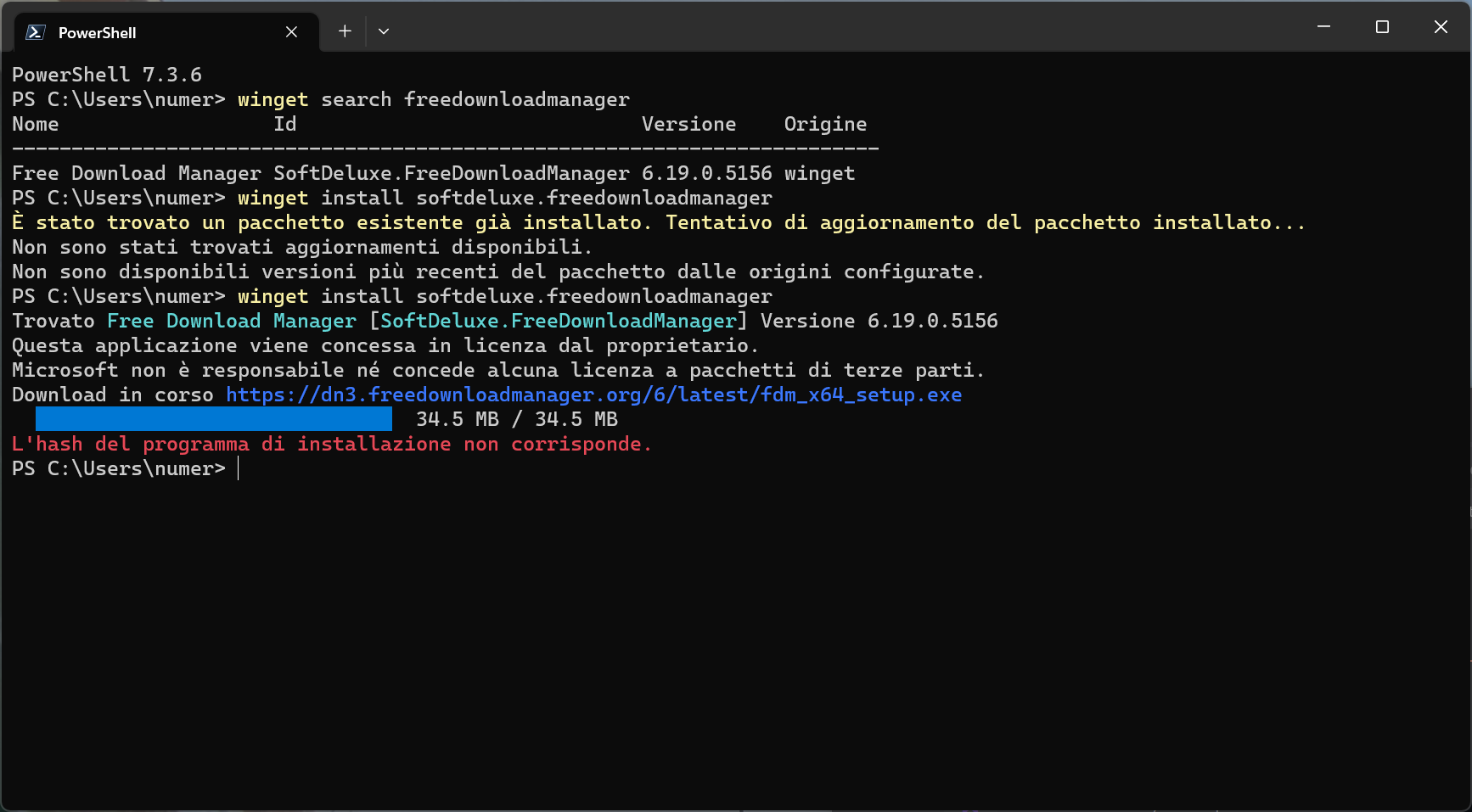The width and height of the screenshot is (1472, 812).
Task: Click the PowerShell icon on the tab
Action: click(x=34, y=32)
